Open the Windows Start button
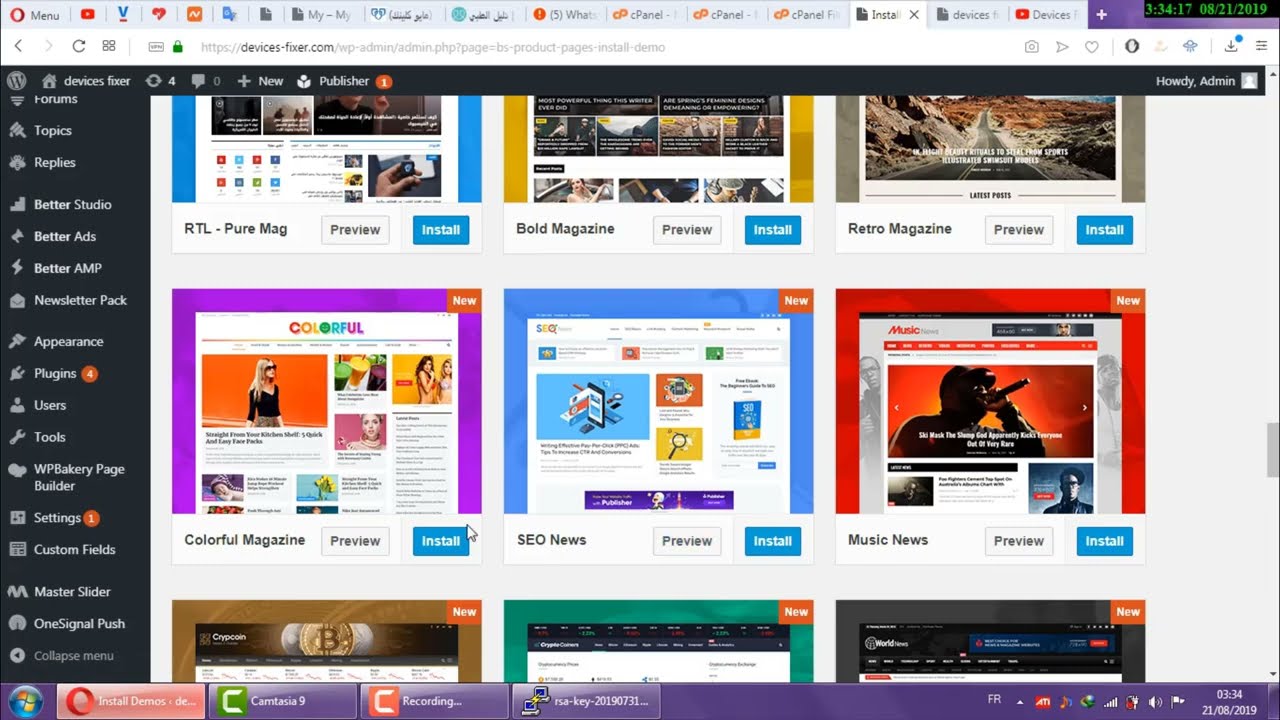Image resolution: width=1280 pixels, height=720 pixels. [x=26, y=700]
